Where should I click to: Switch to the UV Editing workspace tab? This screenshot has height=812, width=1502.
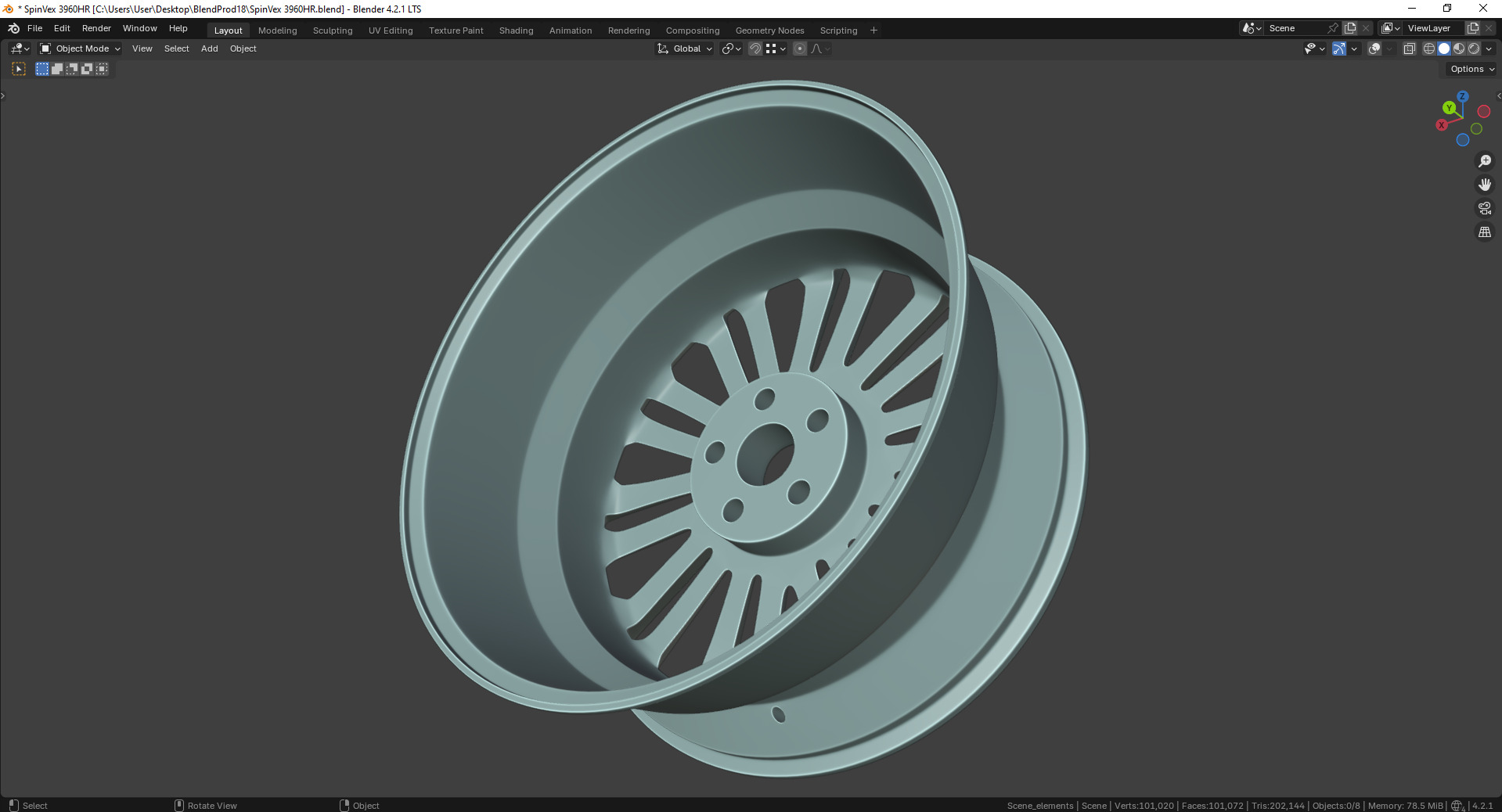click(391, 31)
